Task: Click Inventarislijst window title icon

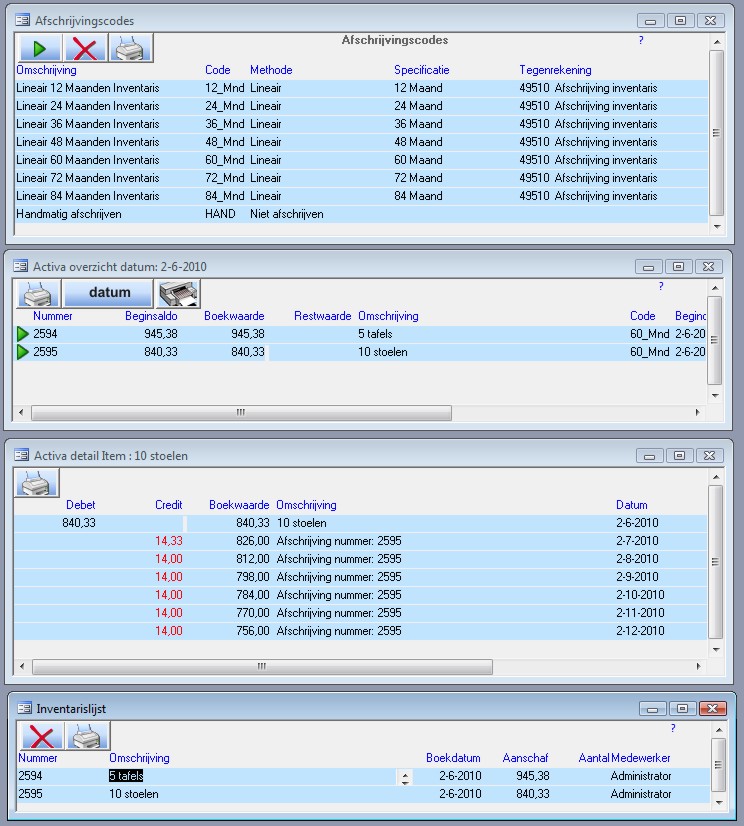Action: coord(25,709)
